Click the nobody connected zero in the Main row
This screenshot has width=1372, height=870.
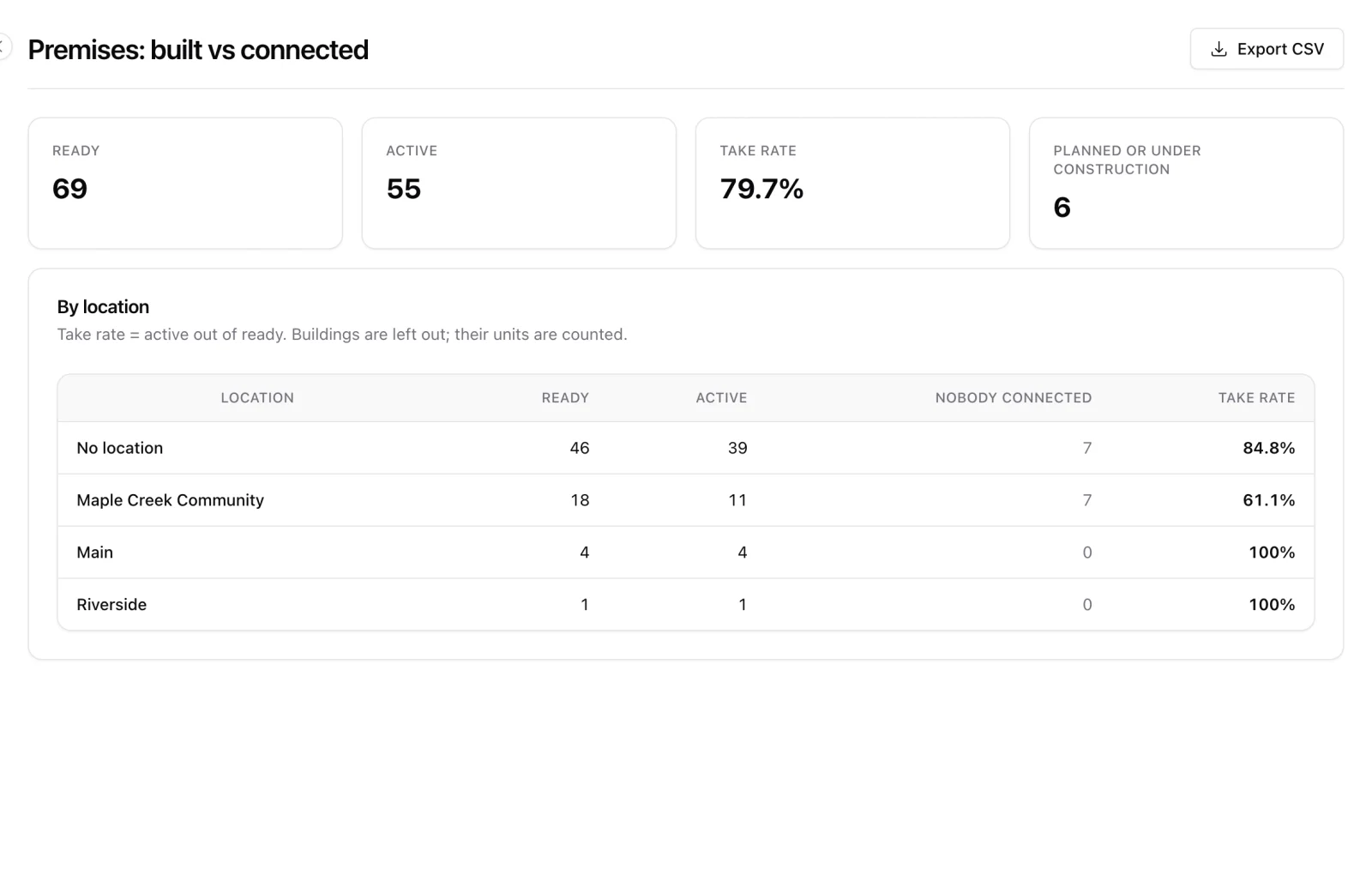[x=1087, y=553]
